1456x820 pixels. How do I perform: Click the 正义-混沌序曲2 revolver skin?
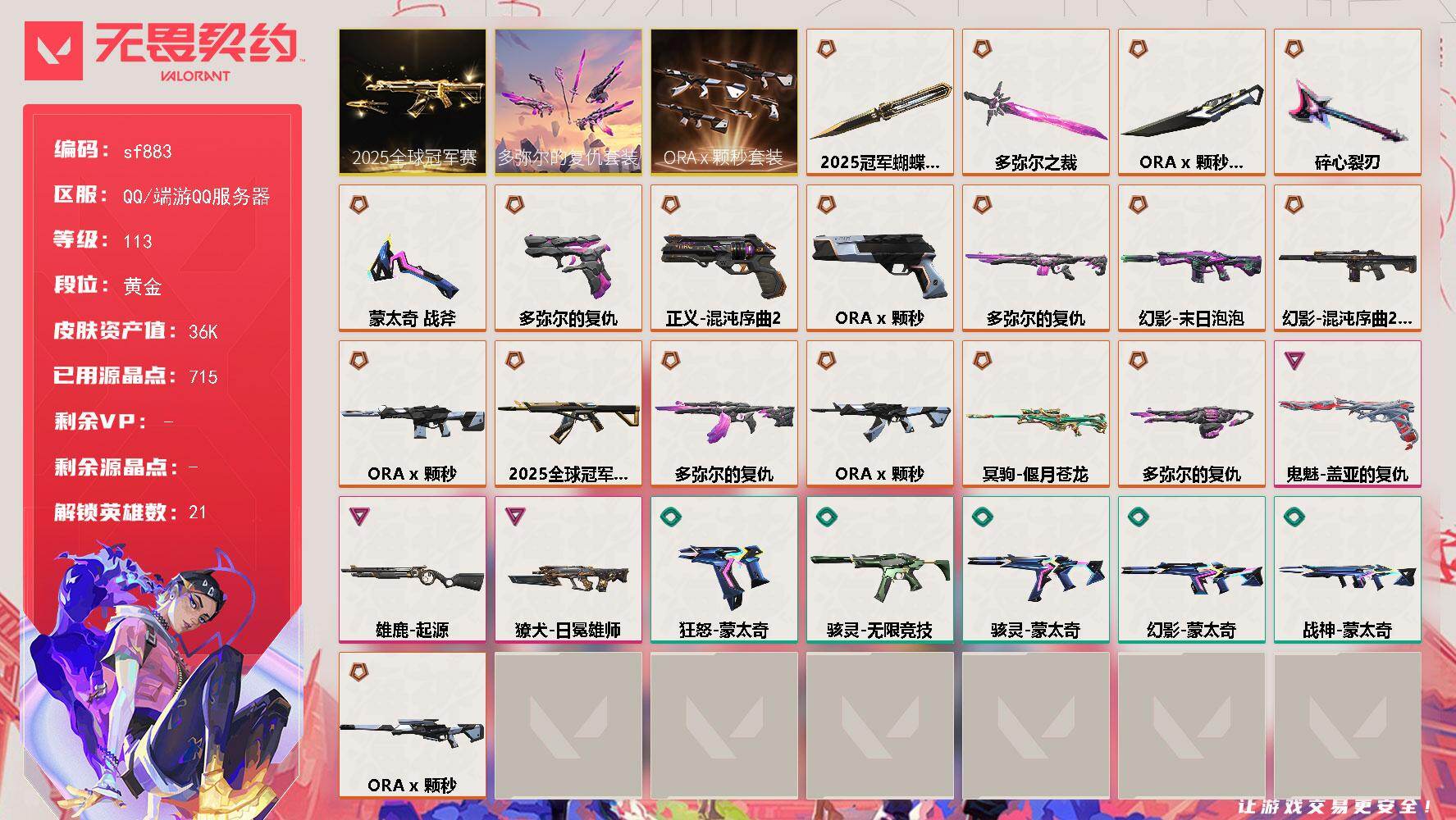[724, 258]
